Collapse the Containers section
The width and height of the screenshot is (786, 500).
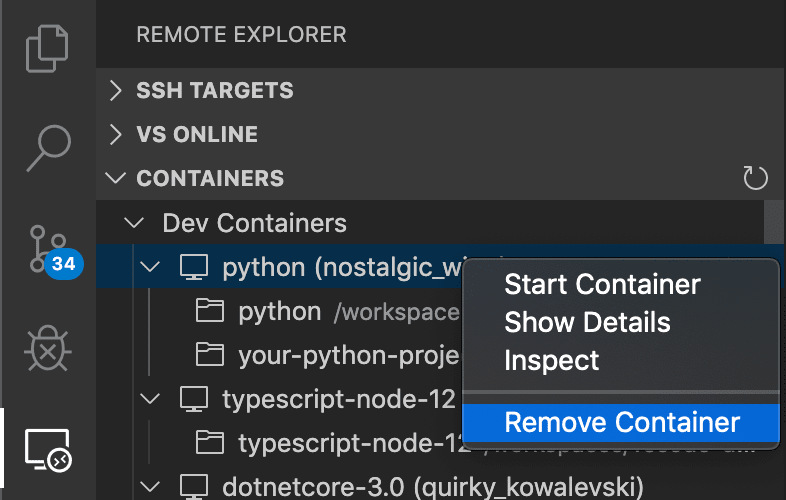click(117, 179)
